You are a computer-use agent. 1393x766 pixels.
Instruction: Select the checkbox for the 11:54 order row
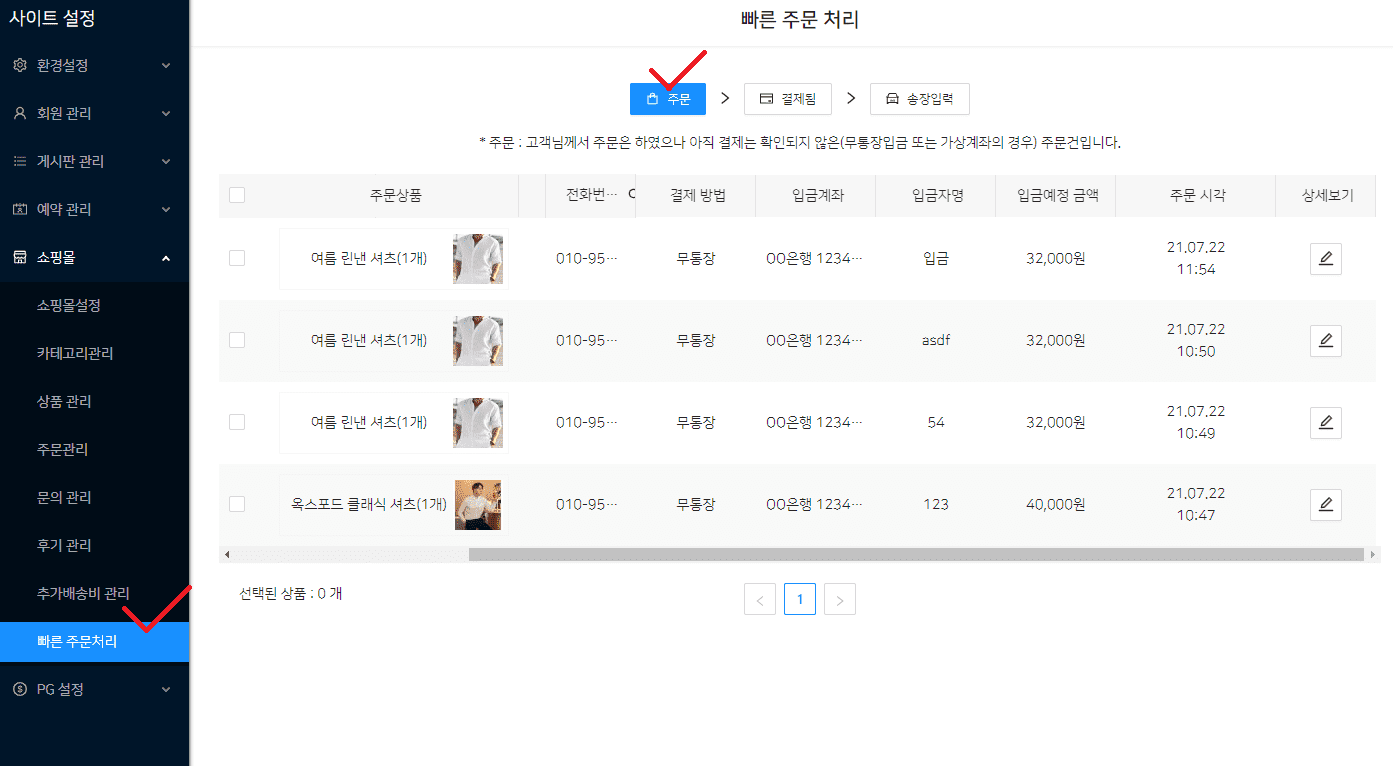click(x=237, y=258)
